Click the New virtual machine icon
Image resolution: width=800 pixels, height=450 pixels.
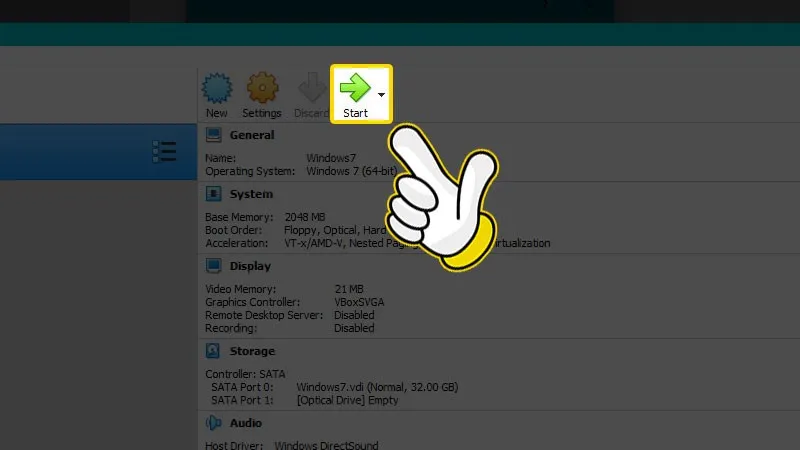click(x=216, y=90)
